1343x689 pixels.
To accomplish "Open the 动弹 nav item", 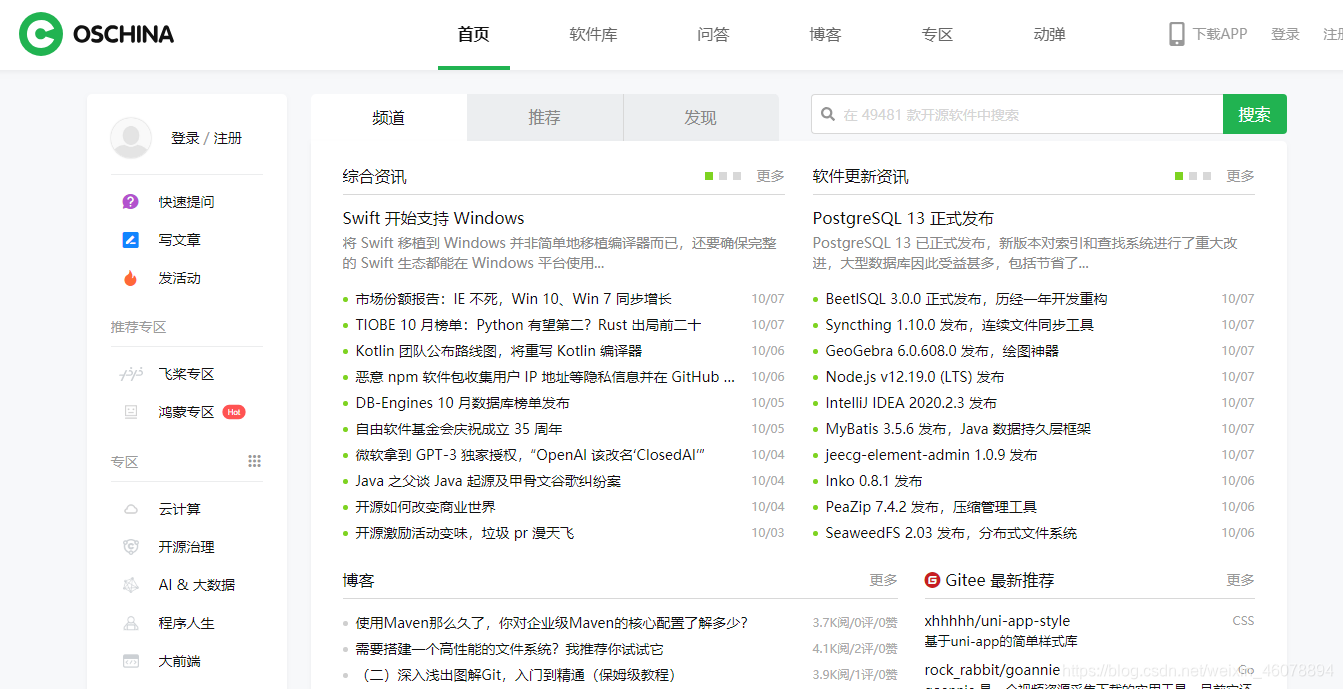I will [x=1050, y=34].
